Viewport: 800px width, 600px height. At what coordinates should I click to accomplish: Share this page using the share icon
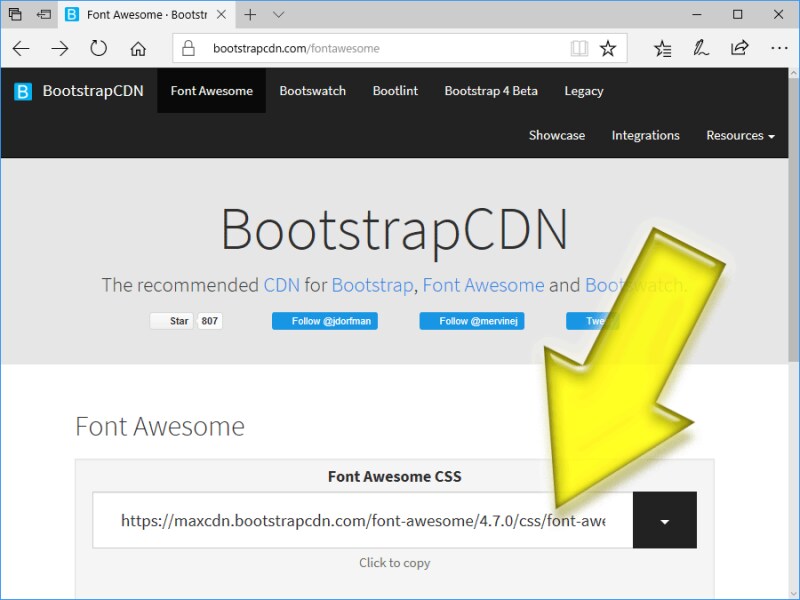click(x=739, y=47)
